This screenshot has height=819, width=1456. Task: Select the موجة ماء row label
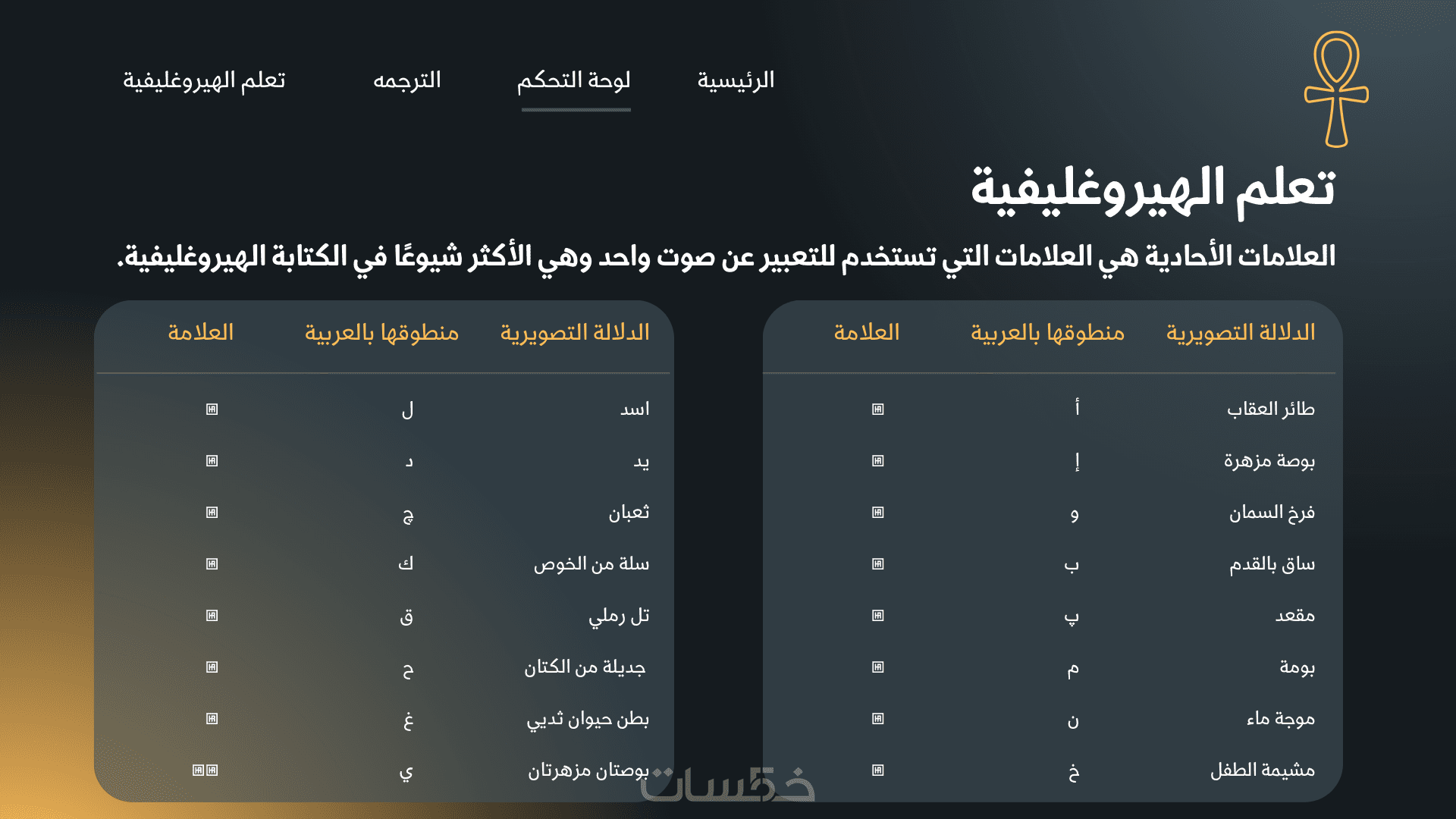1280,719
